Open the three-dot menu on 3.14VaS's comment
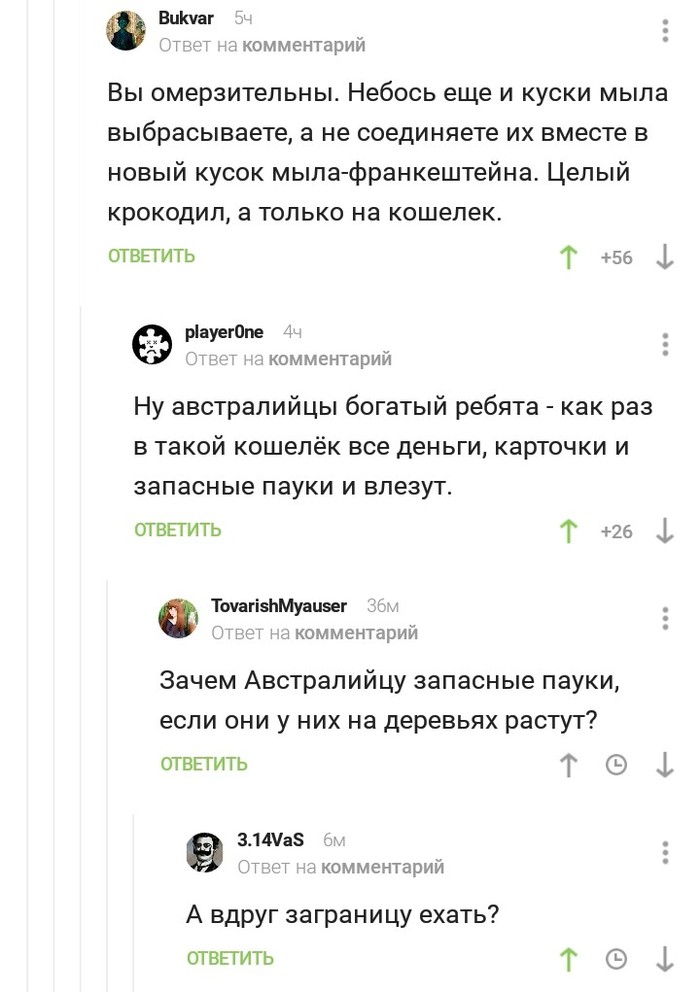The width and height of the screenshot is (700, 992). pos(666,852)
